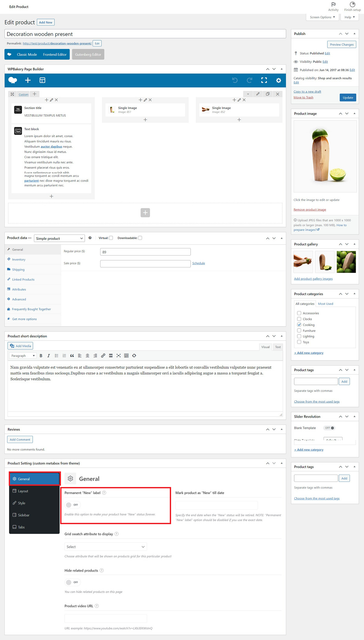
Task: Click the Add Comment button
Action: click(20, 440)
